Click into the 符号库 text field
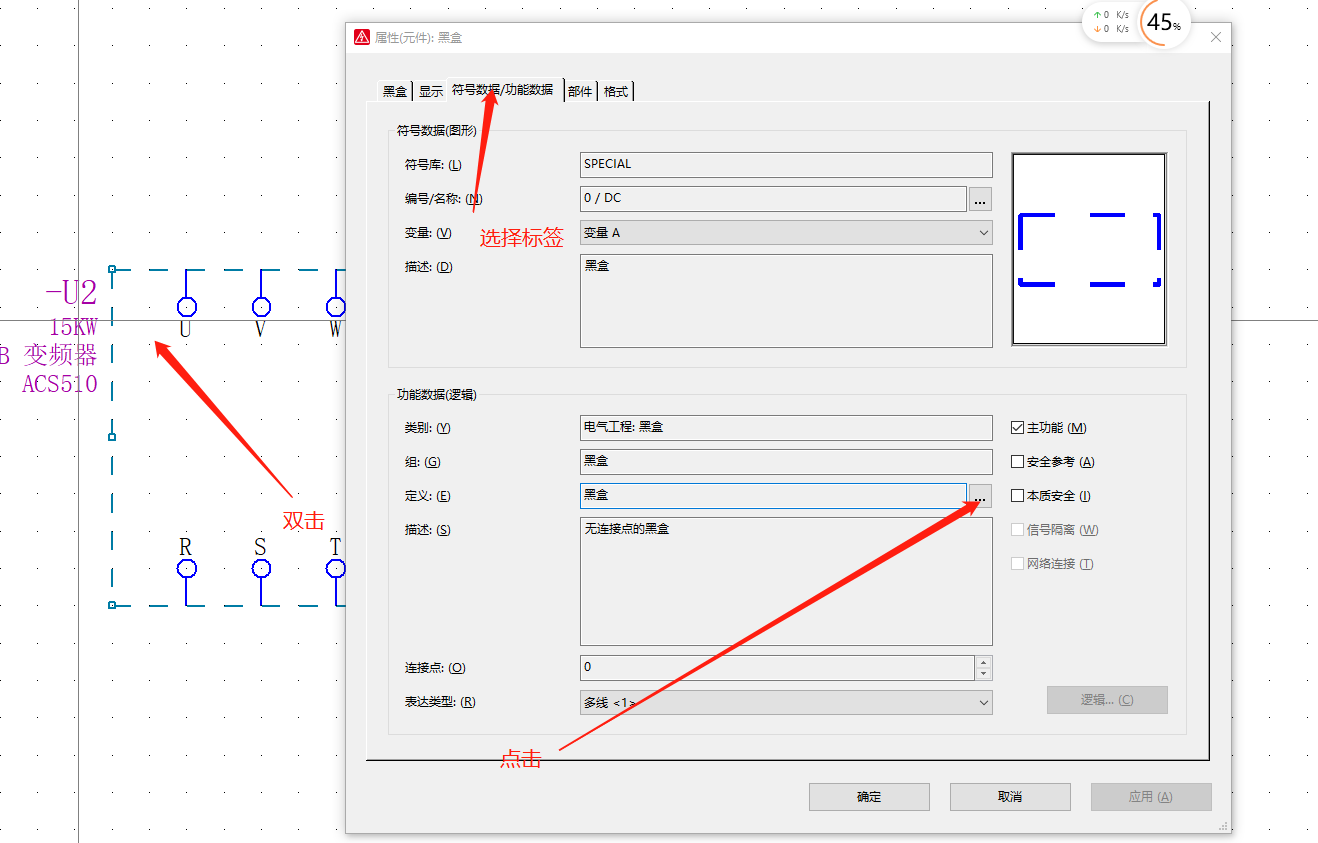The image size is (1318, 843). (785, 165)
